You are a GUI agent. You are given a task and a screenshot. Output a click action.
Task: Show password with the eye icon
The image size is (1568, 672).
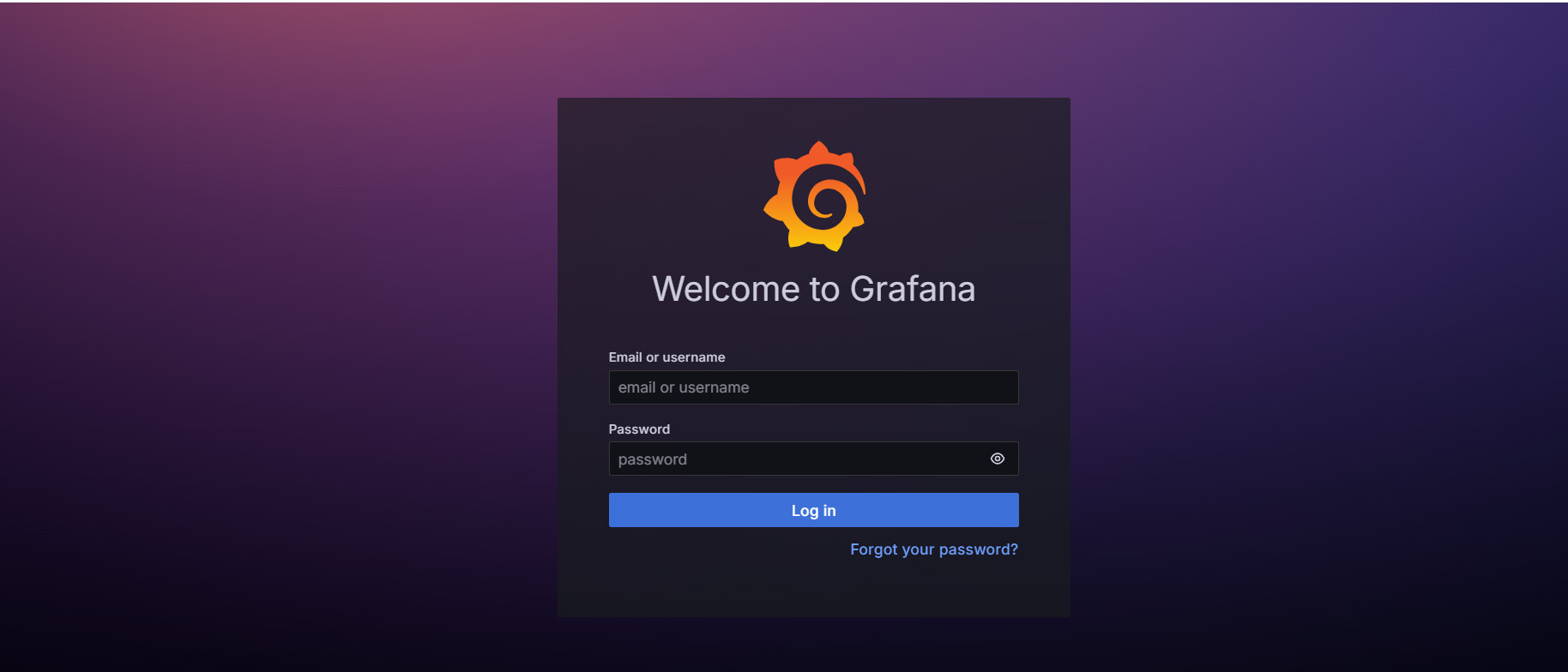click(x=997, y=459)
